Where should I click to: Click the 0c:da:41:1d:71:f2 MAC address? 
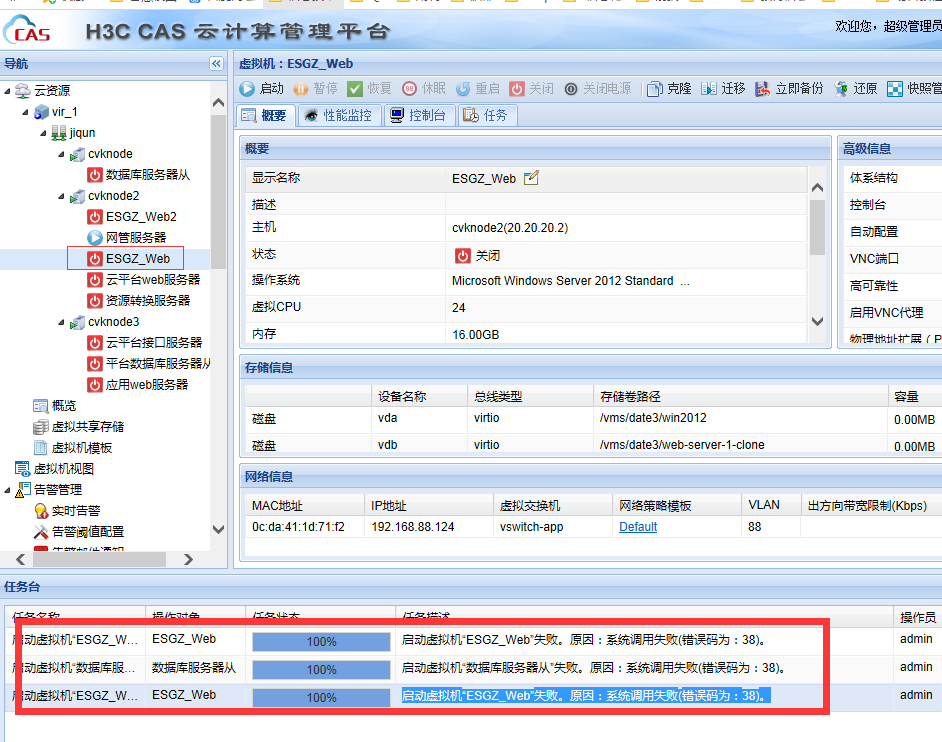pos(298,527)
